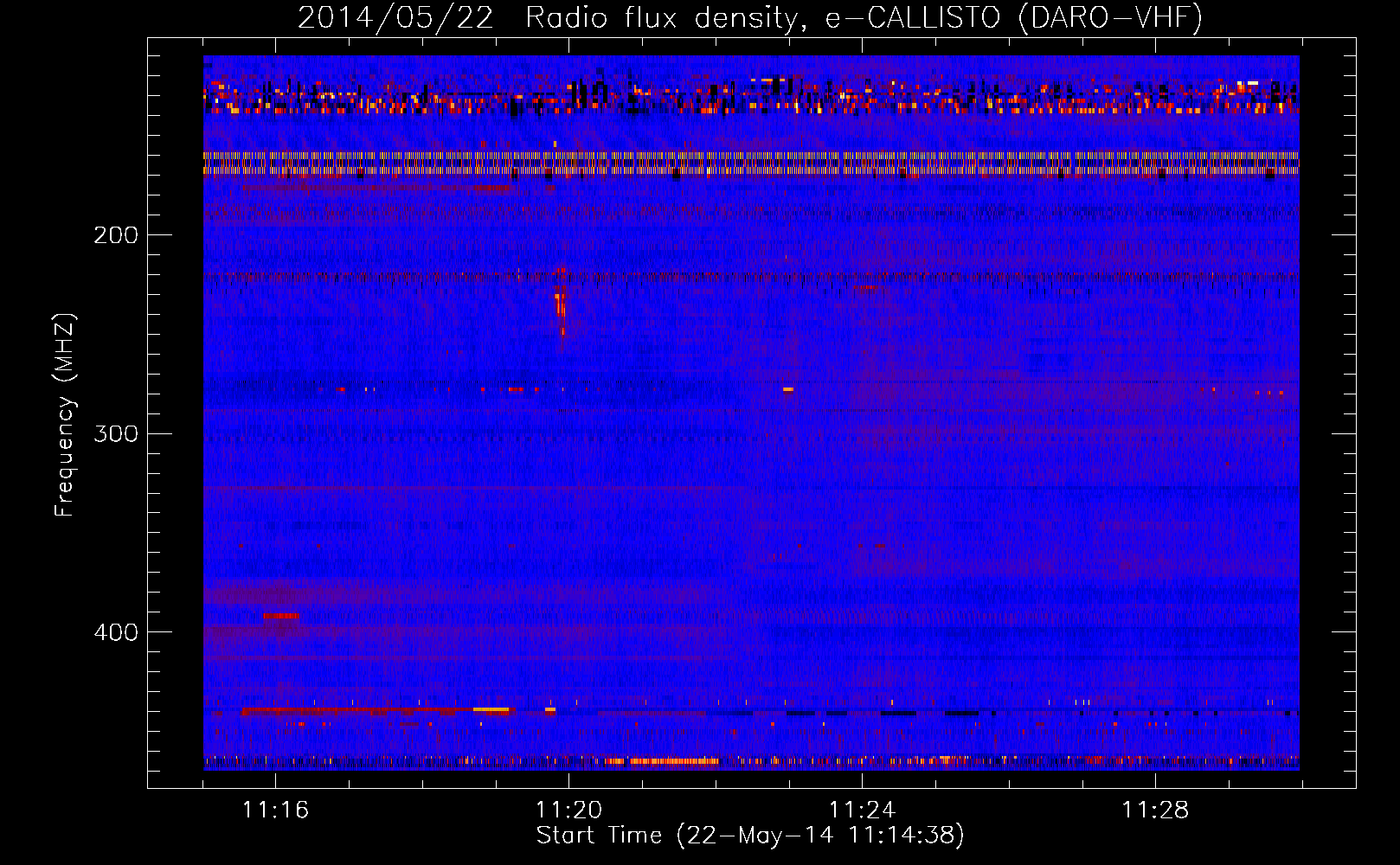Click the "Start Time (22-May-14 11:14:38)" label

[750, 836]
